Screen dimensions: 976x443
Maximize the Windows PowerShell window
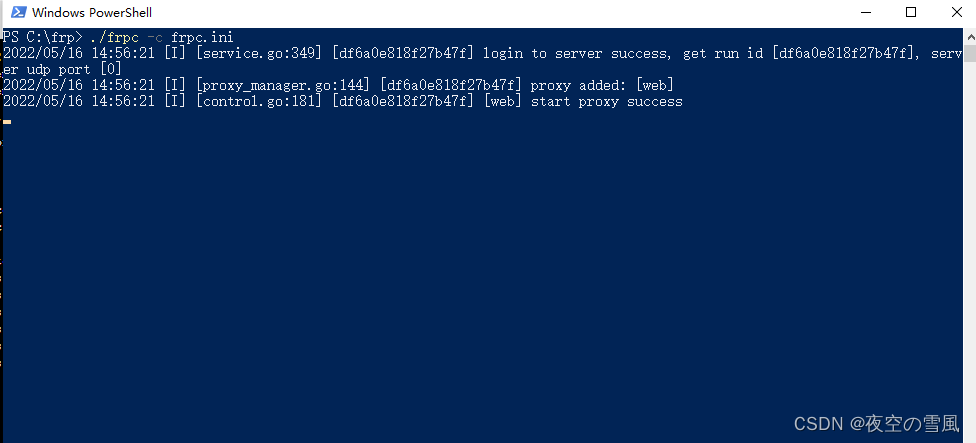(x=911, y=12)
